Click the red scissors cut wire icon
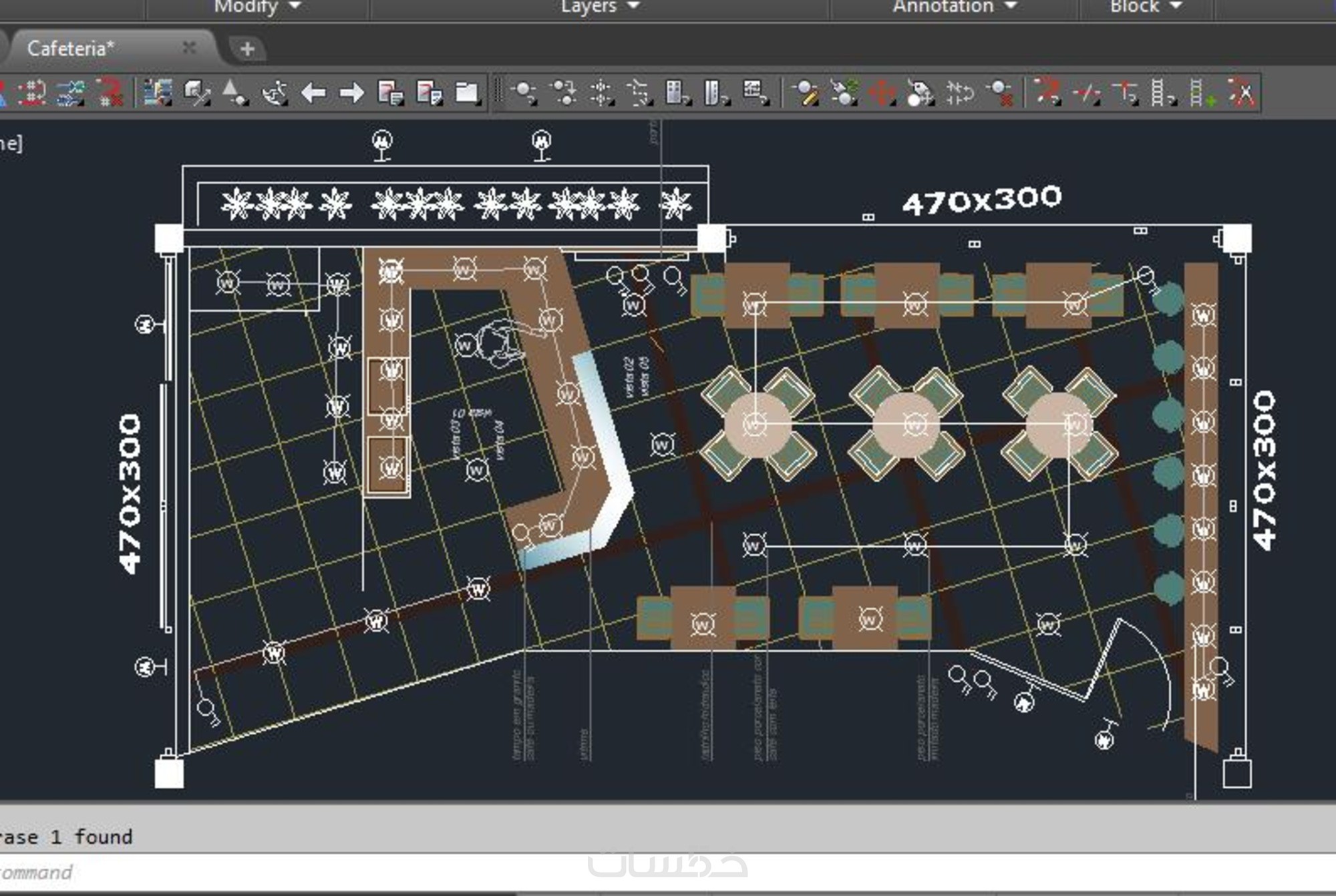 1241,93
